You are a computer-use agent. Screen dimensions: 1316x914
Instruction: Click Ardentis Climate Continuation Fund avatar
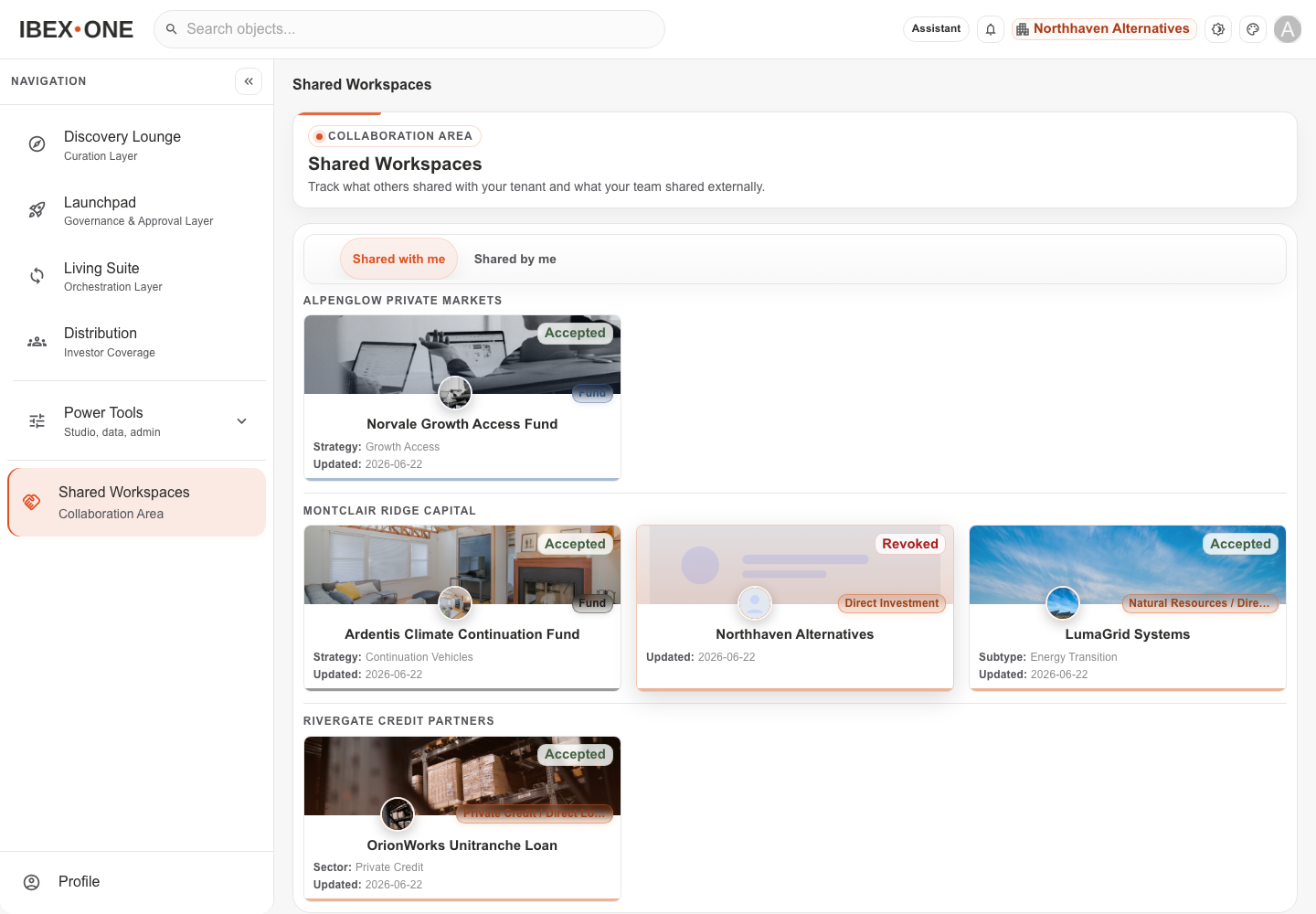[x=455, y=603]
